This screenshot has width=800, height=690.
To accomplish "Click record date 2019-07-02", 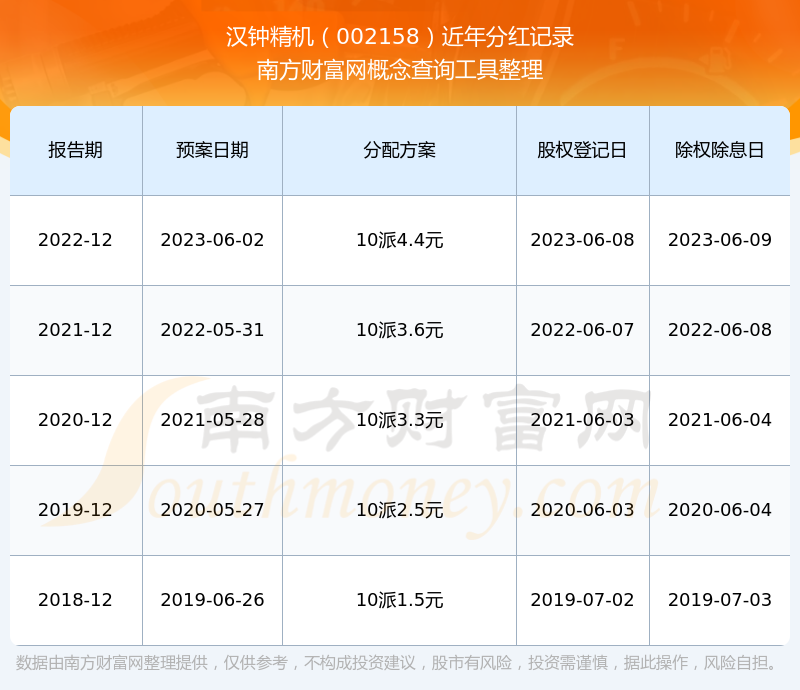I will click(x=582, y=600).
